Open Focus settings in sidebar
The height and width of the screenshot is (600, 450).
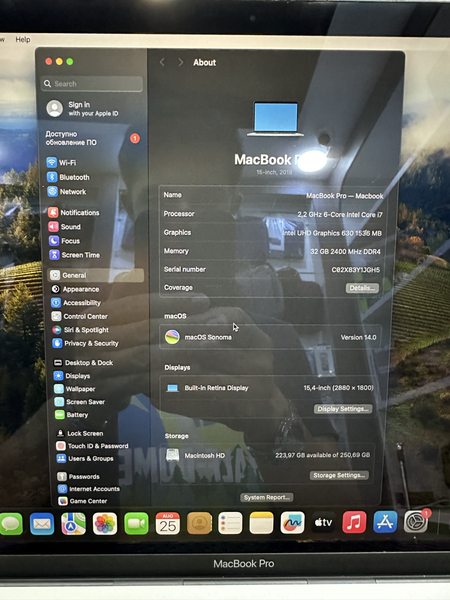pyautogui.click(x=65, y=241)
